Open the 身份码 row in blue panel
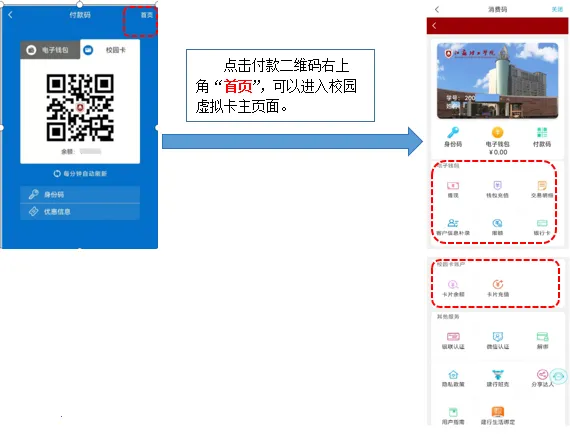Image resolution: width=570 pixels, height=441 pixels. [x=80, y=195]
